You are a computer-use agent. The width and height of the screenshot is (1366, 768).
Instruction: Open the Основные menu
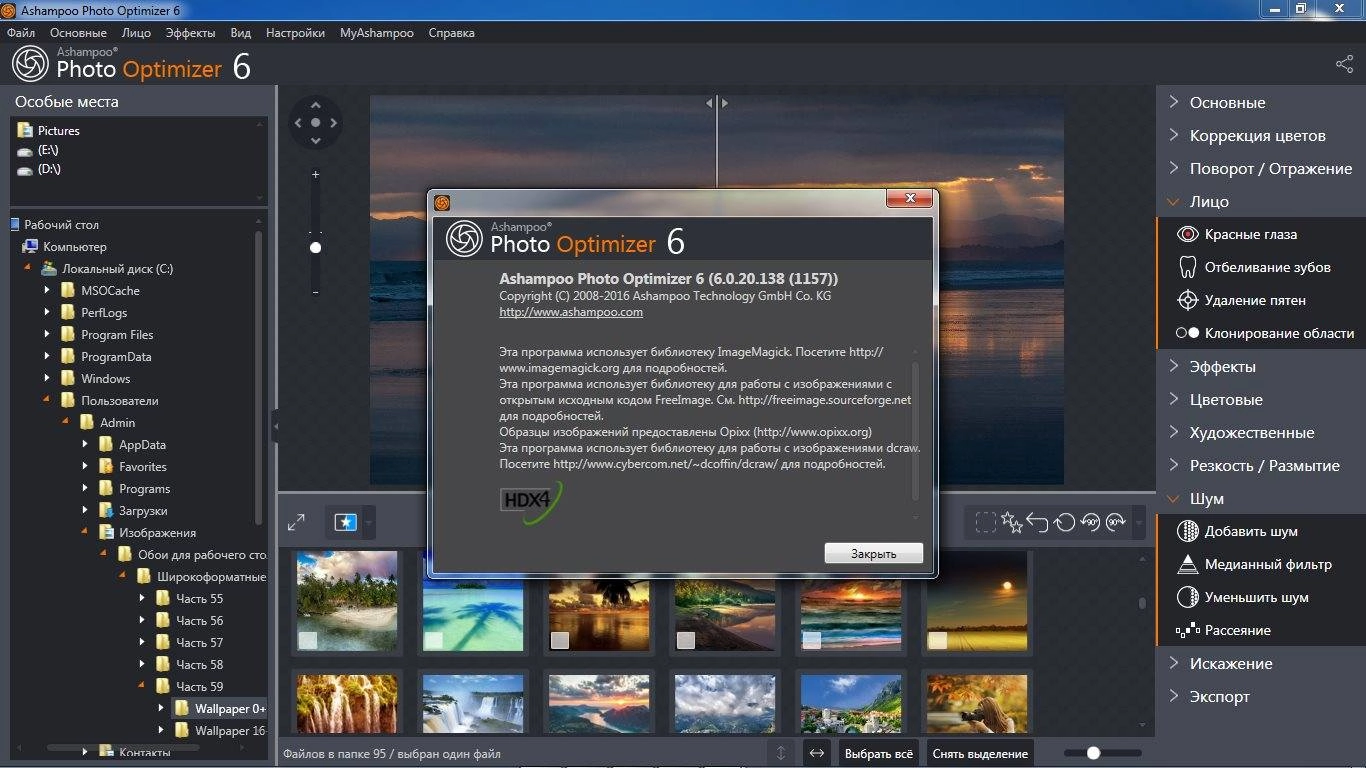[x=78, y=33]
